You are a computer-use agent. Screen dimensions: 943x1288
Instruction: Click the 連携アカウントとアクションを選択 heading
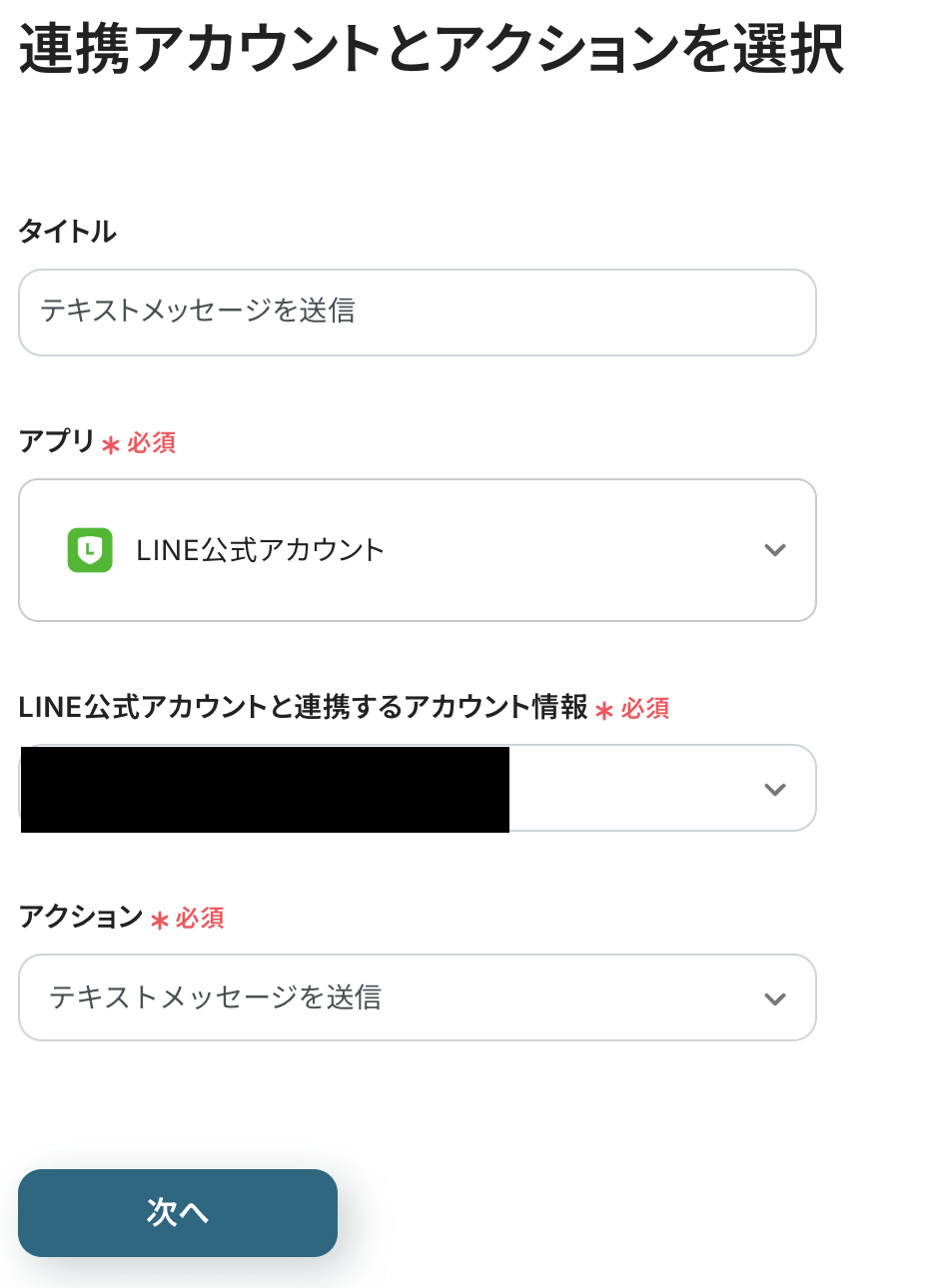(432, 50)
